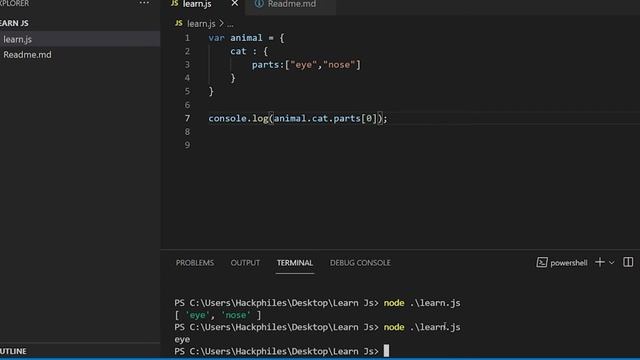The height and width of the screenshot is (360, 640).
Task: Select learn.js in the Explorer file tree
Action: (80, 39)
